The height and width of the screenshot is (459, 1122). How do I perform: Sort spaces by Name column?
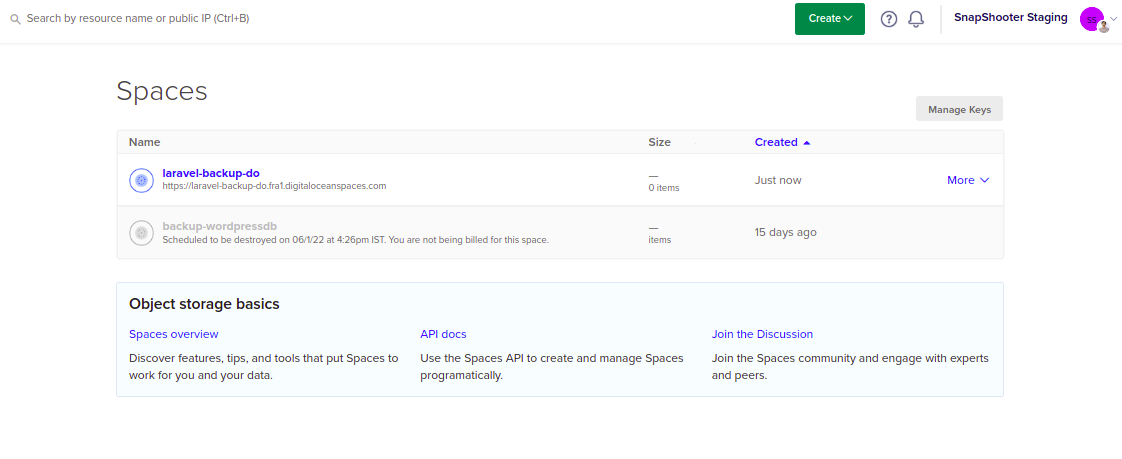click(x=145, y=142)
